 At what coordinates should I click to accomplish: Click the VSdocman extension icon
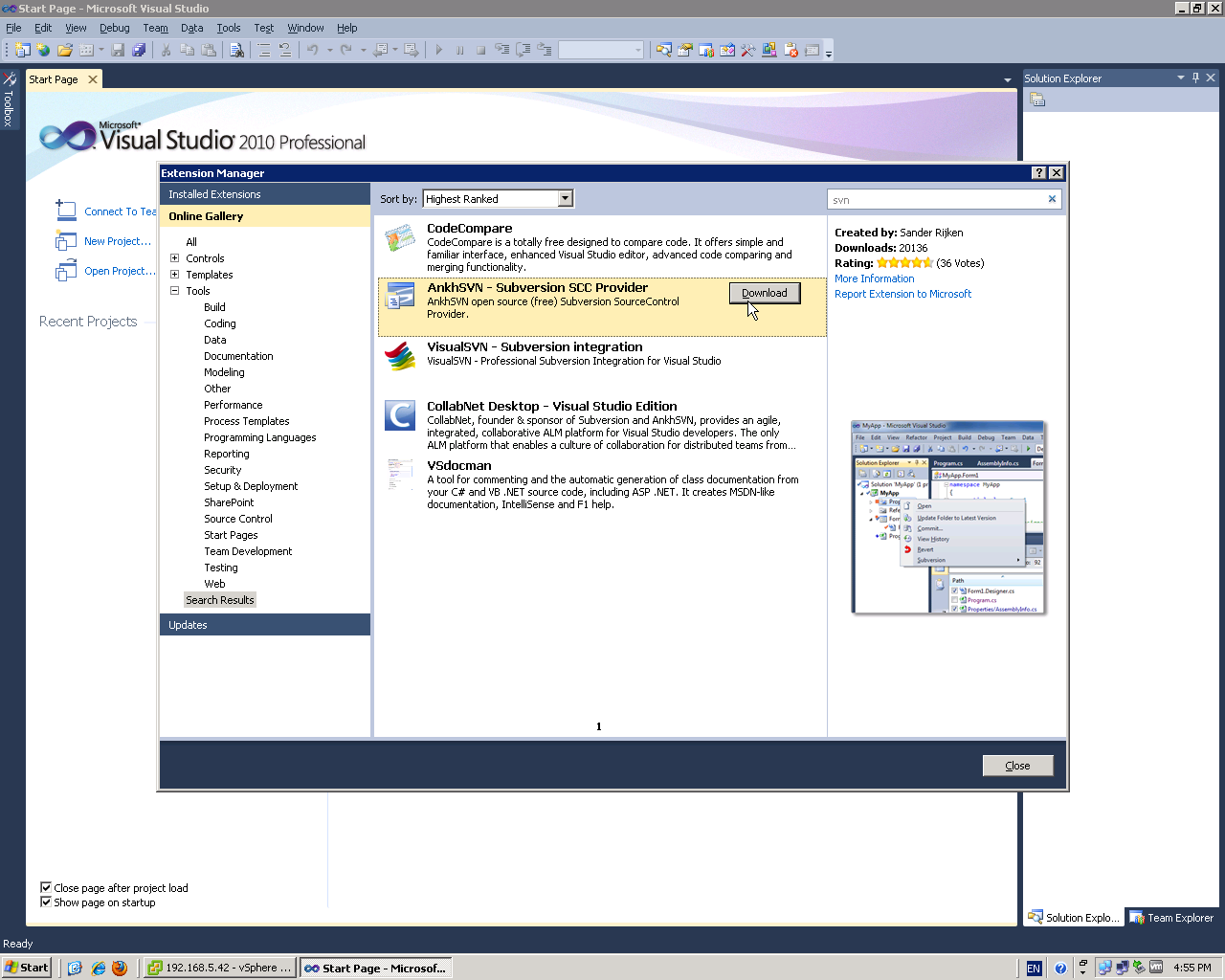(399, 475)
